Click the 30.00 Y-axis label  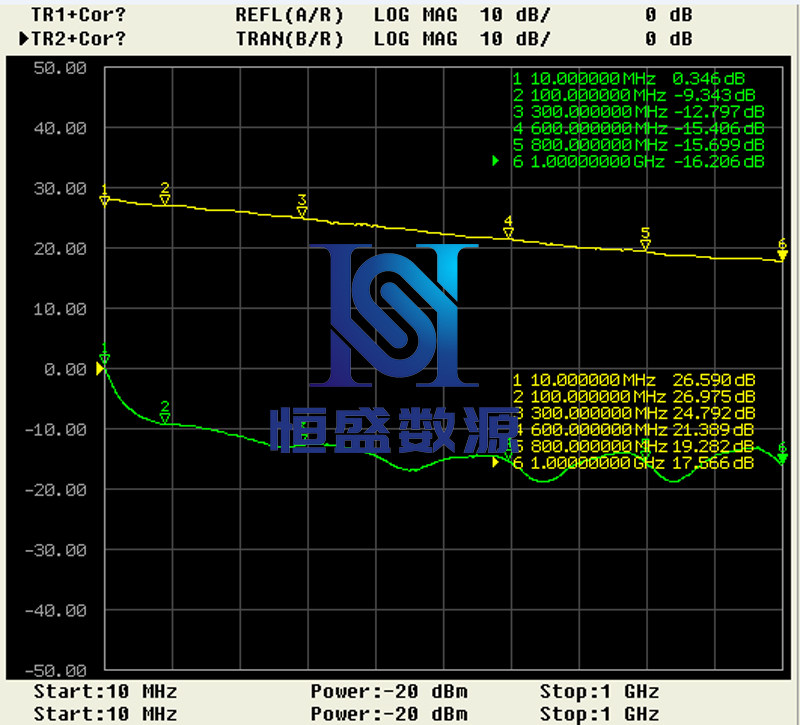click(x=60, y=189)
